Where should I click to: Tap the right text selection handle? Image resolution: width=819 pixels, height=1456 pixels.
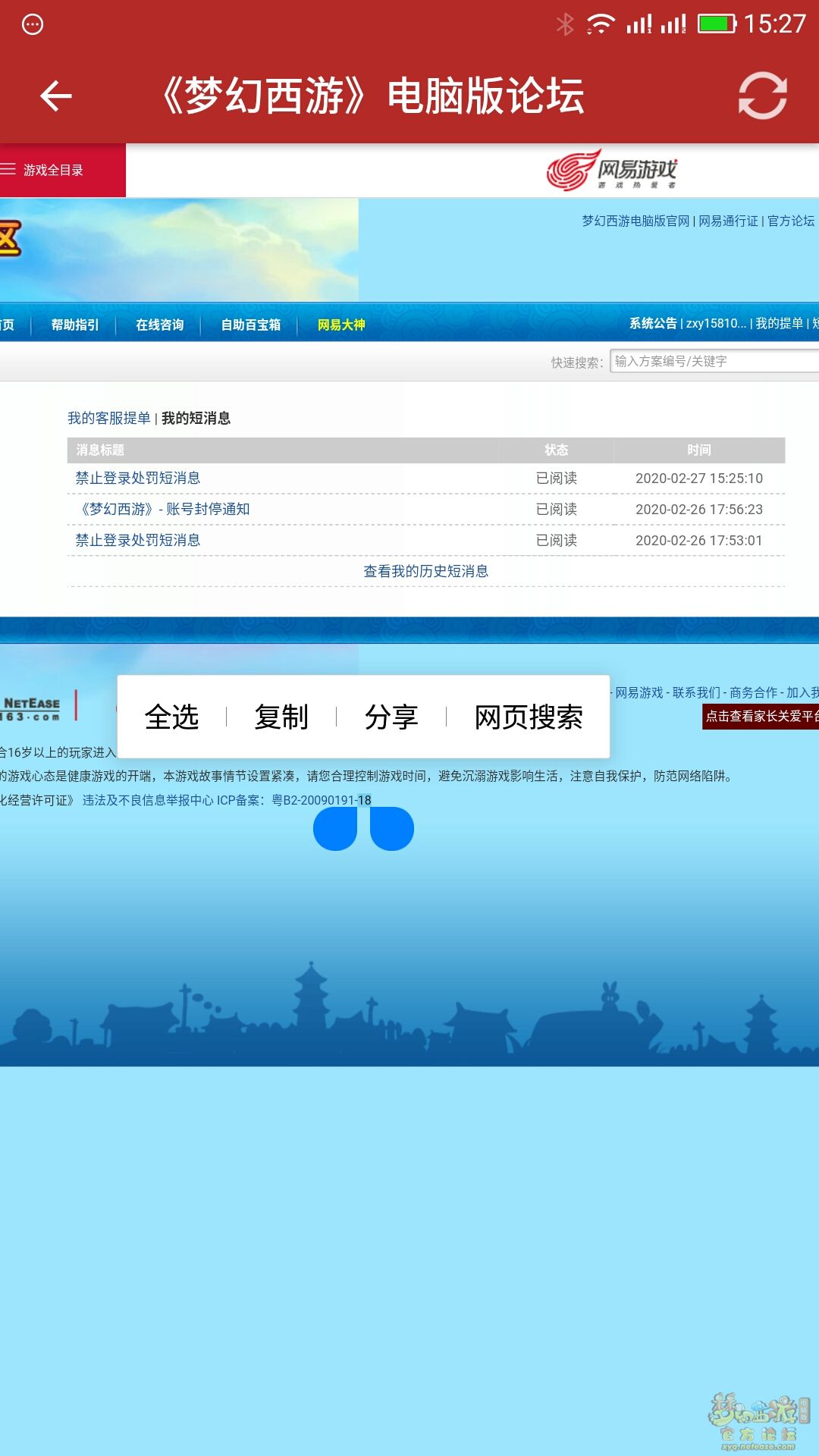pos(391,828)
